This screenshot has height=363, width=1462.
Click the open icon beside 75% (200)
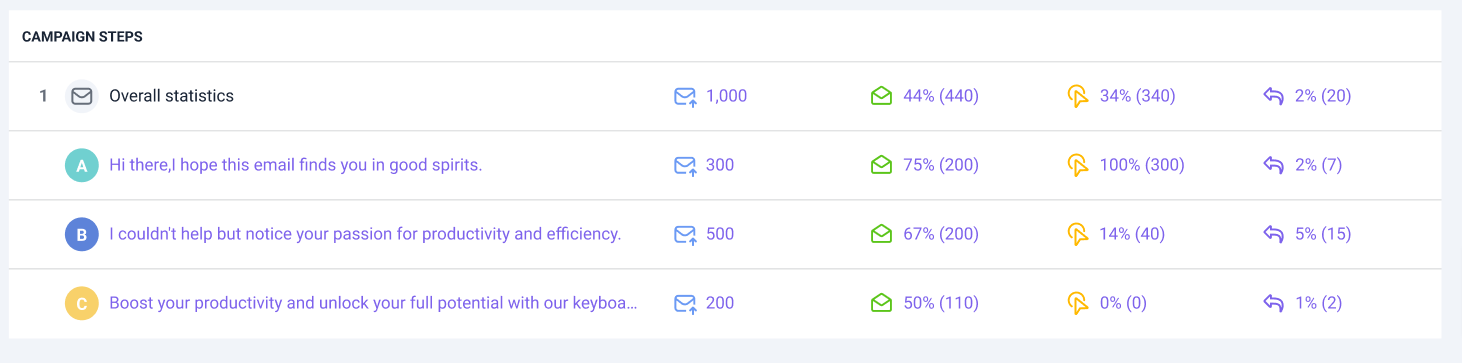pos(881,165)
